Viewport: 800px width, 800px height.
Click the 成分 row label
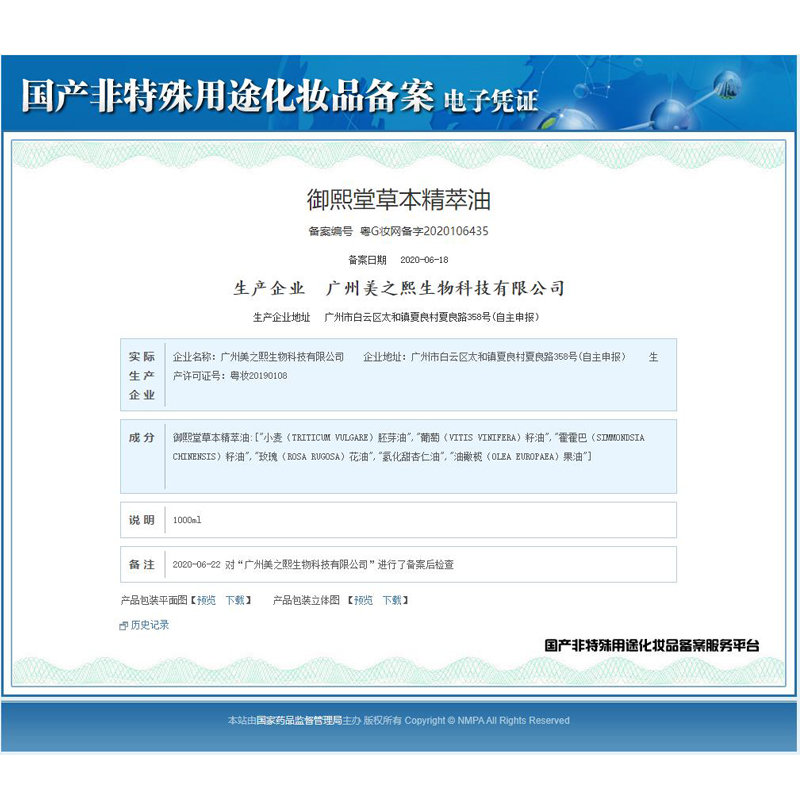pyautogui.click(x=142, y=437)
